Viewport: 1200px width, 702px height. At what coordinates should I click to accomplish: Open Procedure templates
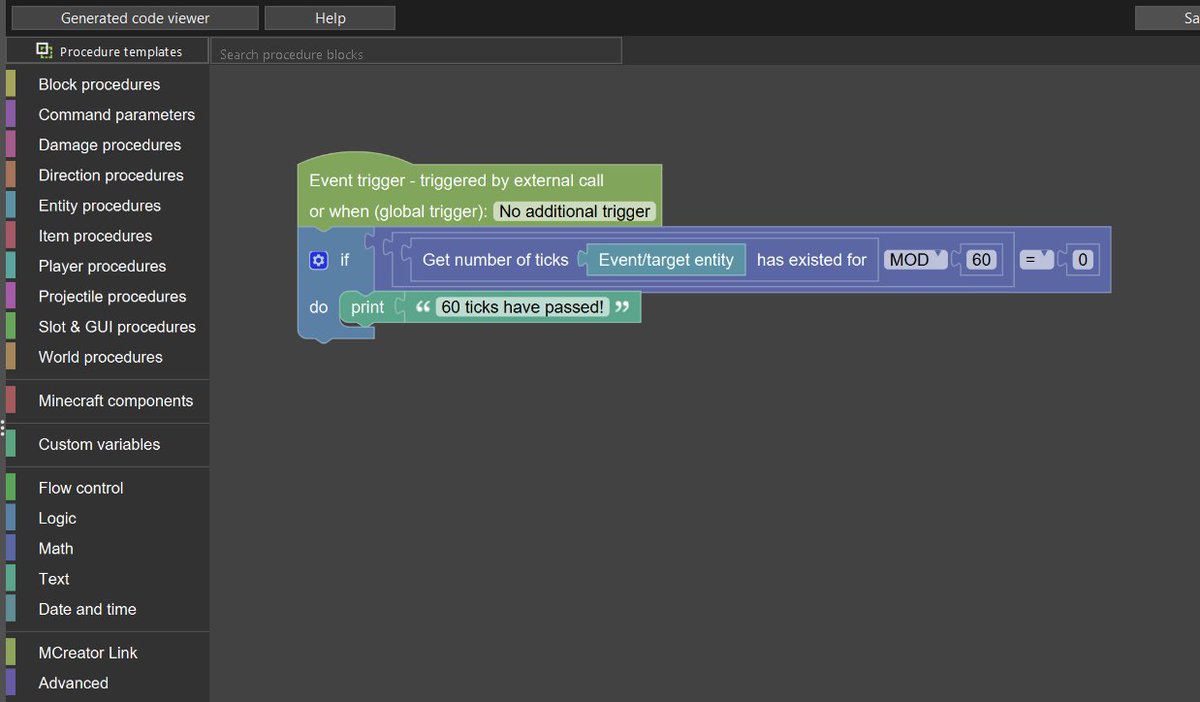109,51
